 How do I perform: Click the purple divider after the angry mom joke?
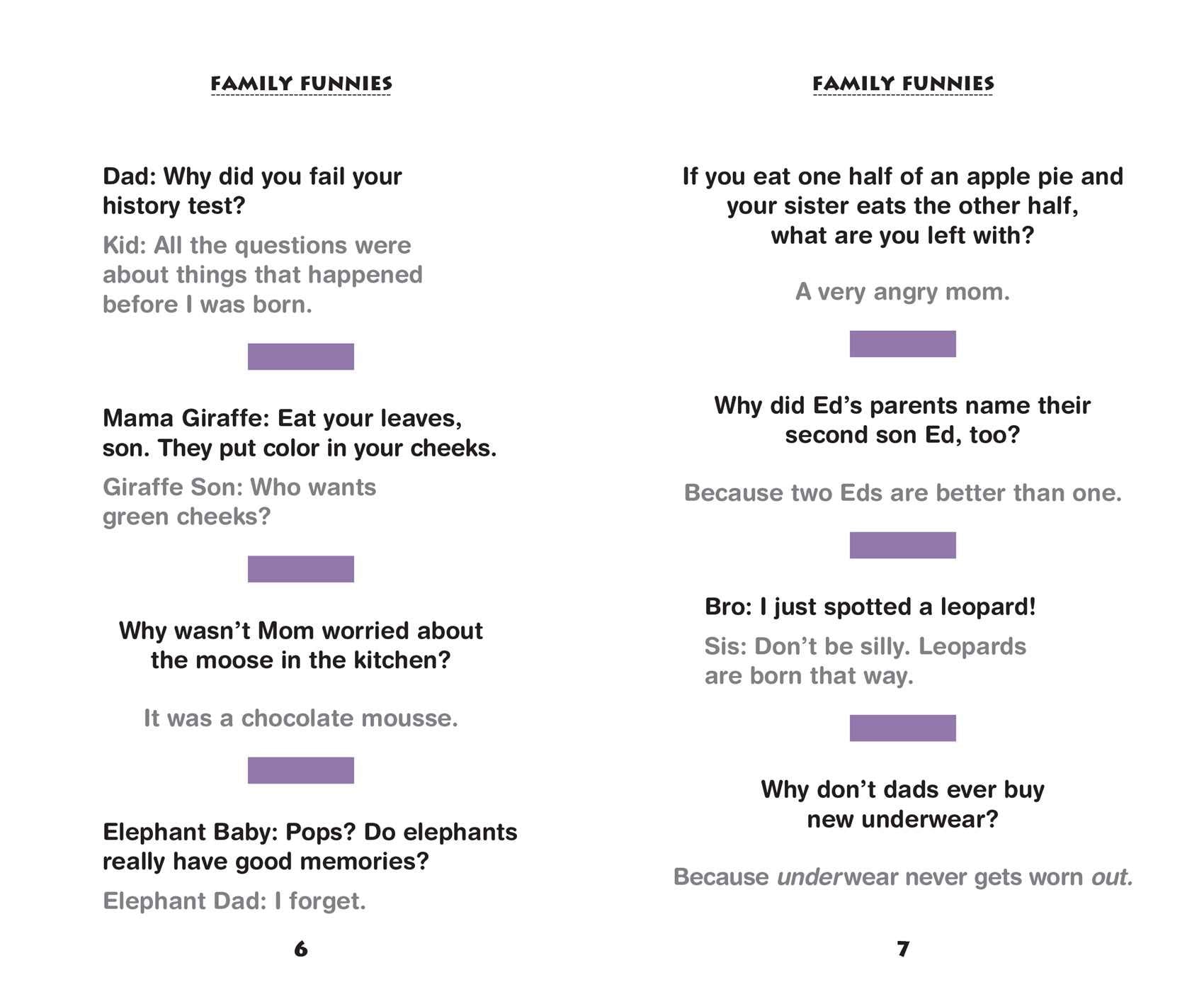click(903, 344)
